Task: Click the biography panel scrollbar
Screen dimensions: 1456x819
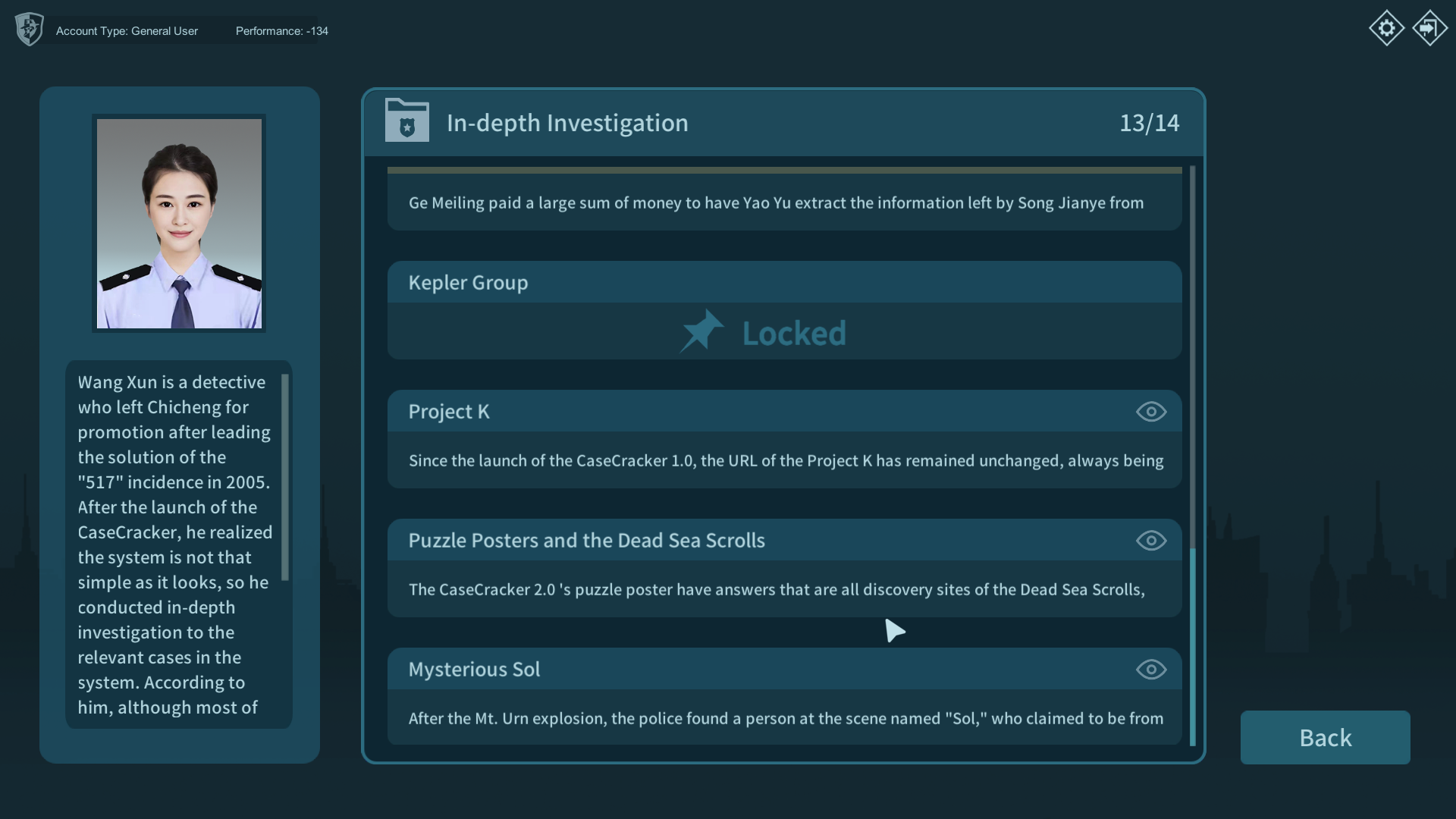Action: point(285,477)
